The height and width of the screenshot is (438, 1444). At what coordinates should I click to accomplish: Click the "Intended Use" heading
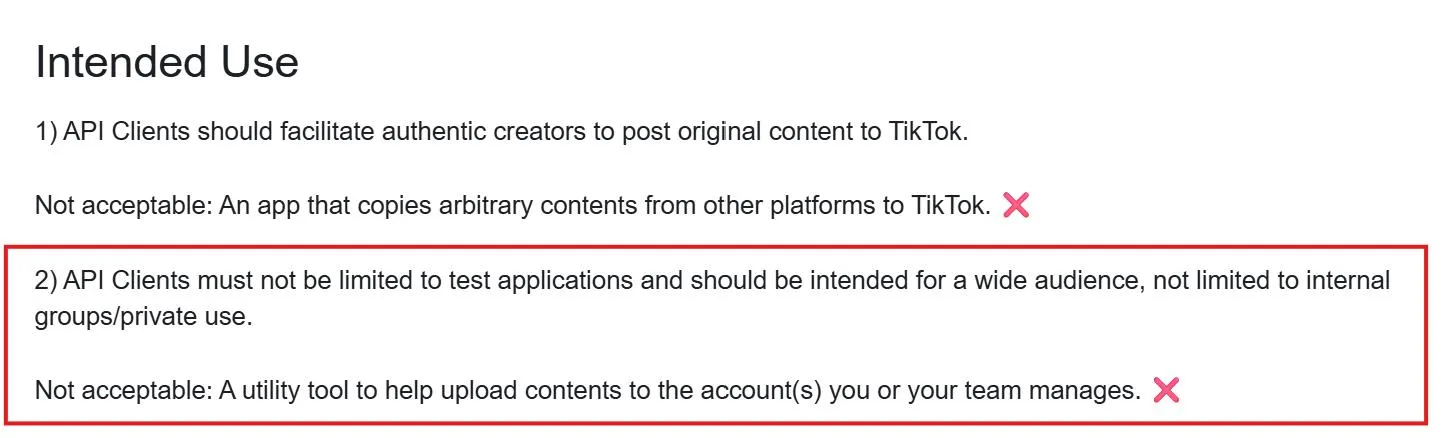tap(167, 63)
